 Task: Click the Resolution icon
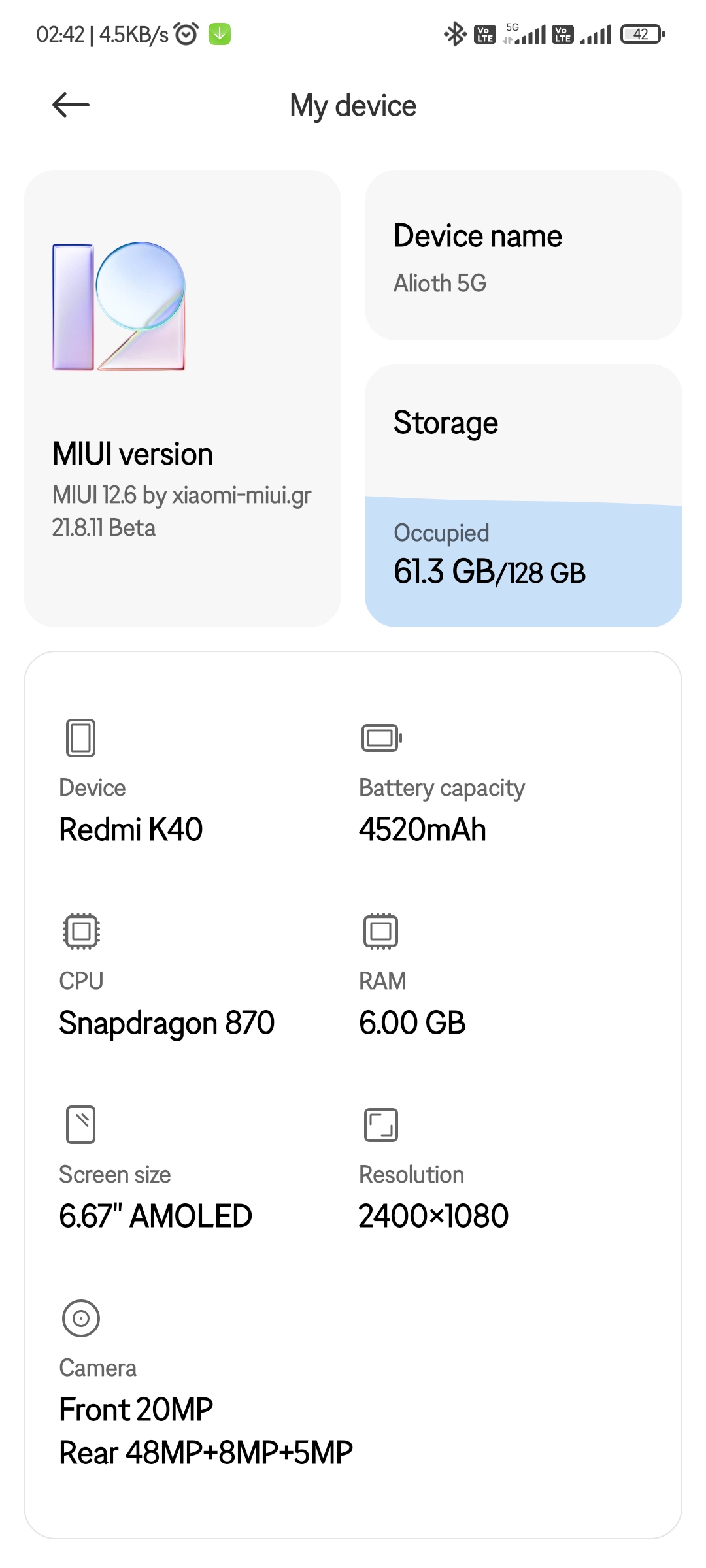tap(380, 1124)
